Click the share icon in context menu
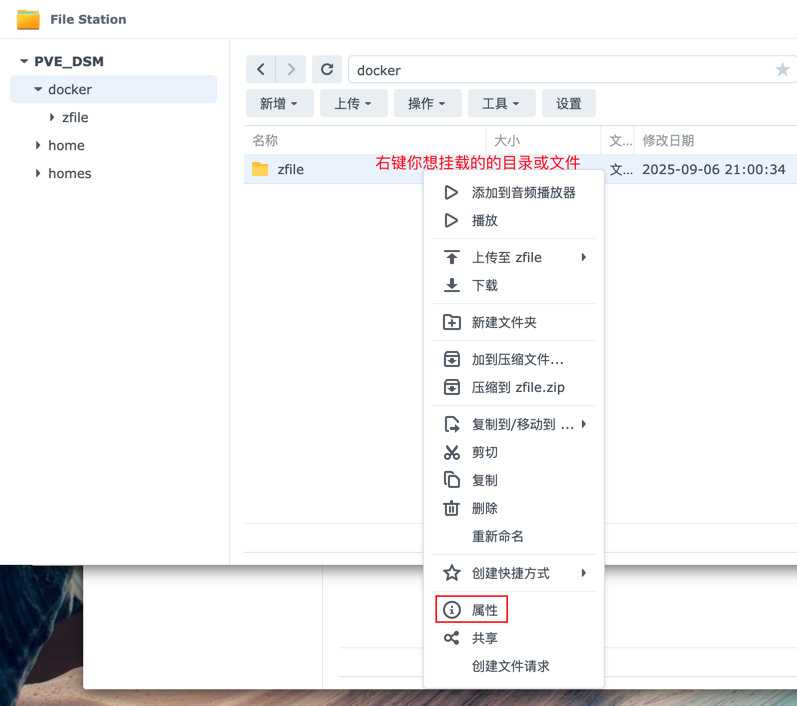This screenshot has height=706, width=797. 452,638
